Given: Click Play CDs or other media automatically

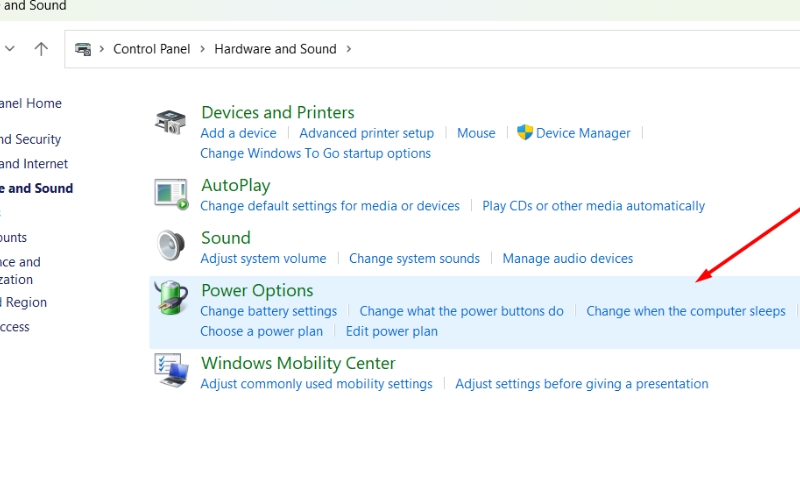Looking at the screenshot, I should [x=593, y=206].
